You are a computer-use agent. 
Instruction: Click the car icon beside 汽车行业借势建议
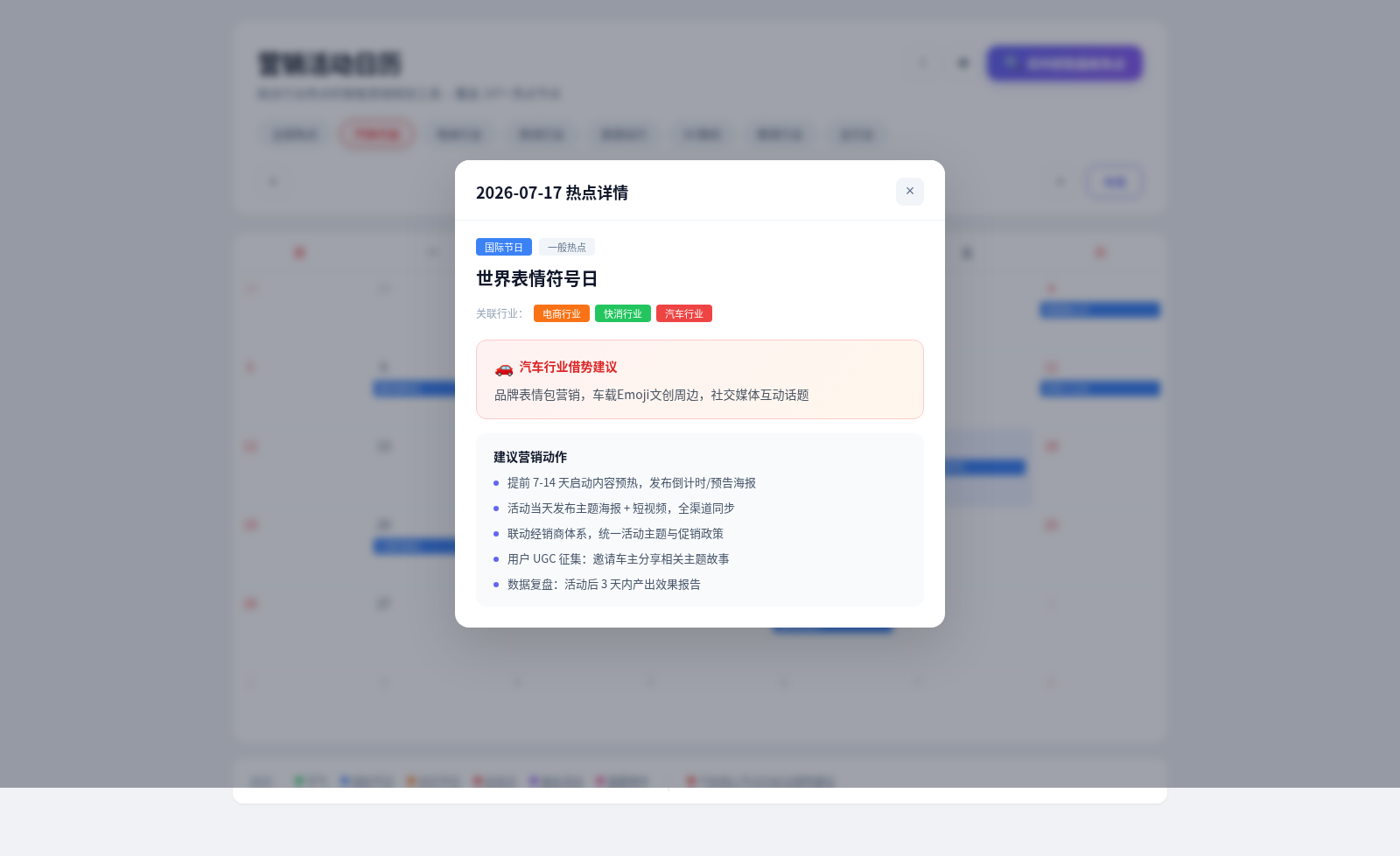pos(504,368)
